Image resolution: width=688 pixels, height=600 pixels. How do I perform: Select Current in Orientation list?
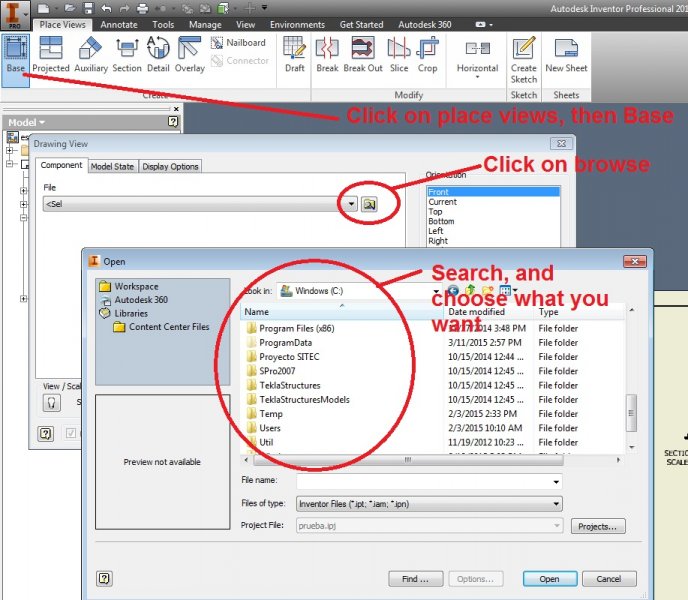[x=442, y=201]
